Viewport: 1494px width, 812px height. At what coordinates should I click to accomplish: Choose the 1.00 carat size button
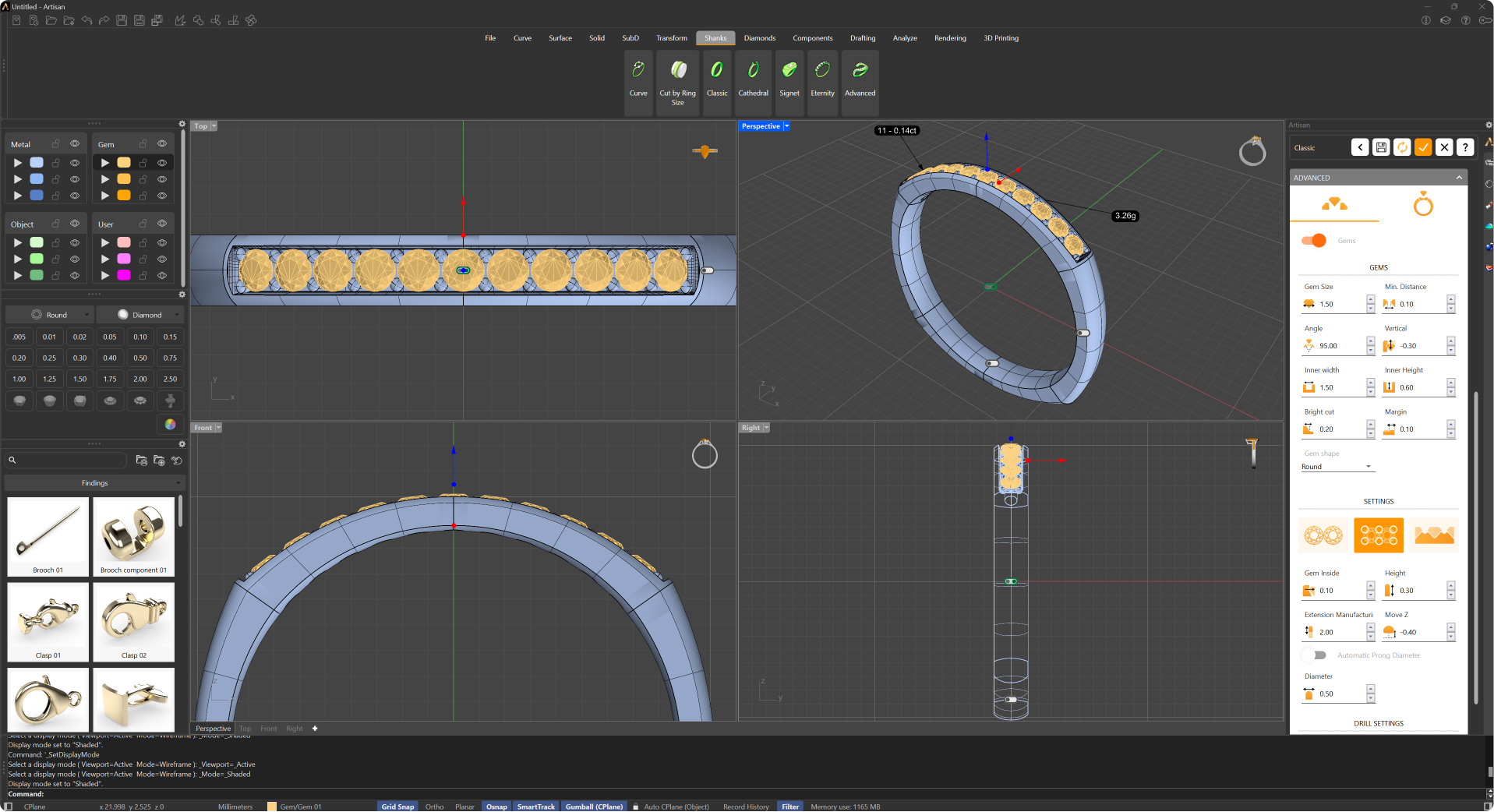(19, 379)
